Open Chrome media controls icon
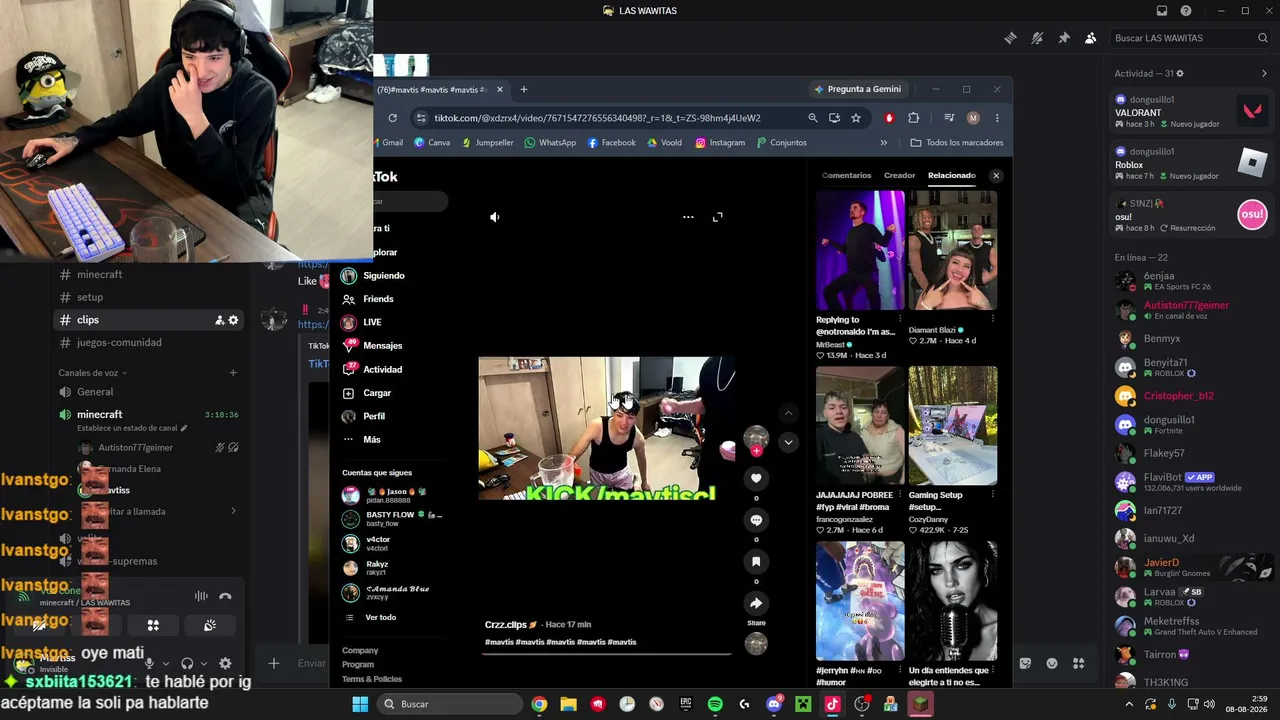 pyautogui.click(x=949, y=118)
